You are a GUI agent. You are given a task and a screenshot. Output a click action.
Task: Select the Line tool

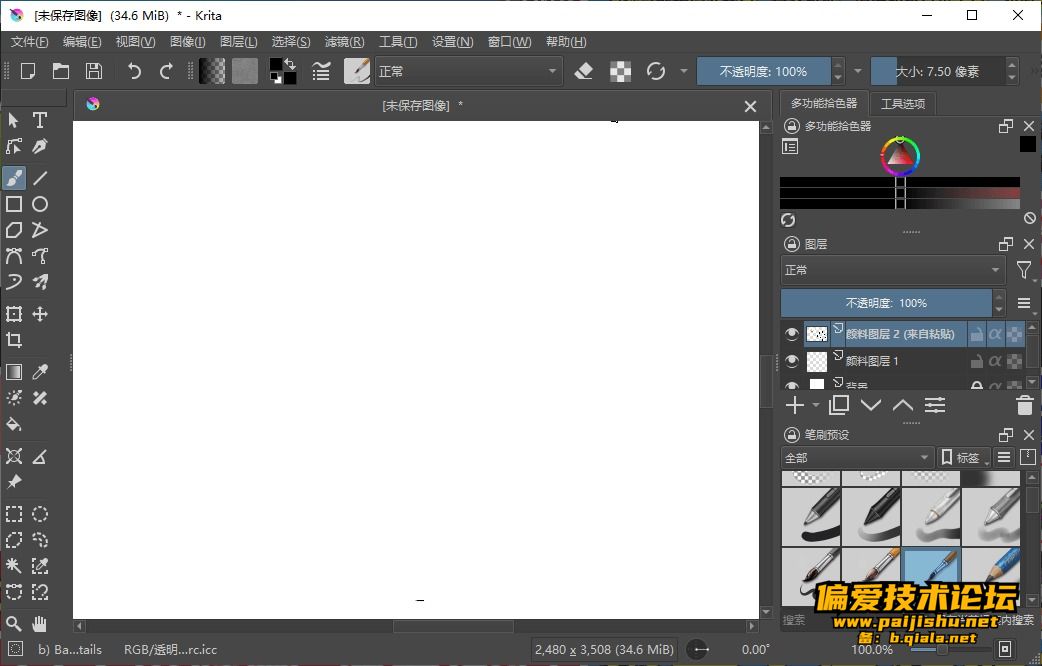click(x=40, y=178)
